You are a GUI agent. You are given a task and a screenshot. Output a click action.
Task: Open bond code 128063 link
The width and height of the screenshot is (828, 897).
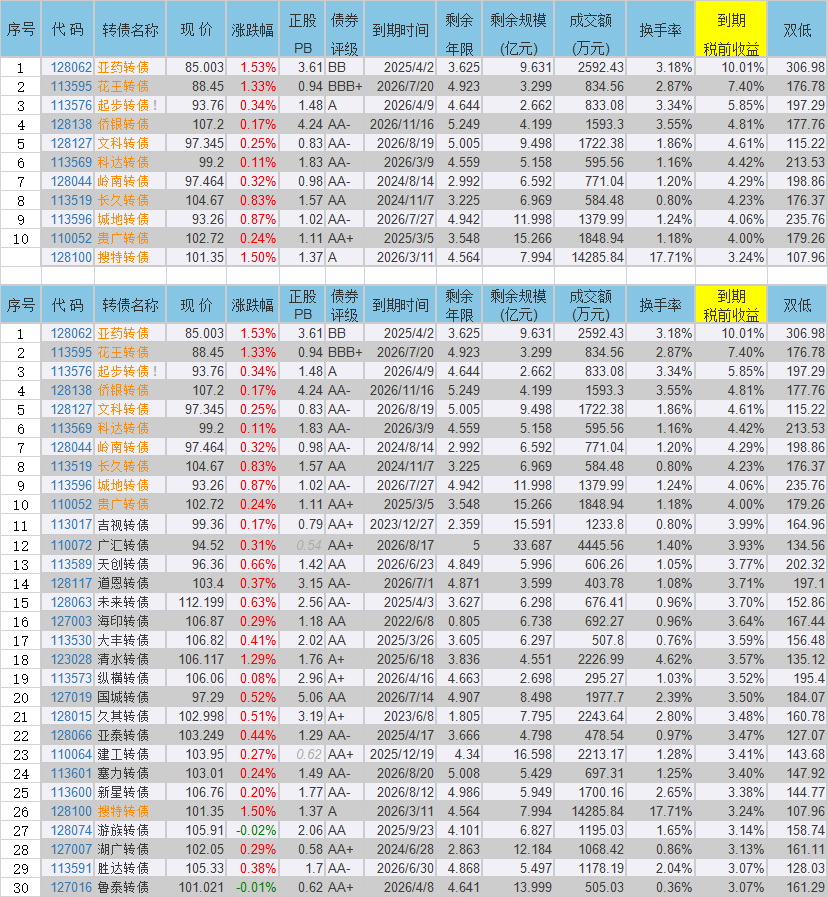pos(71,602)
